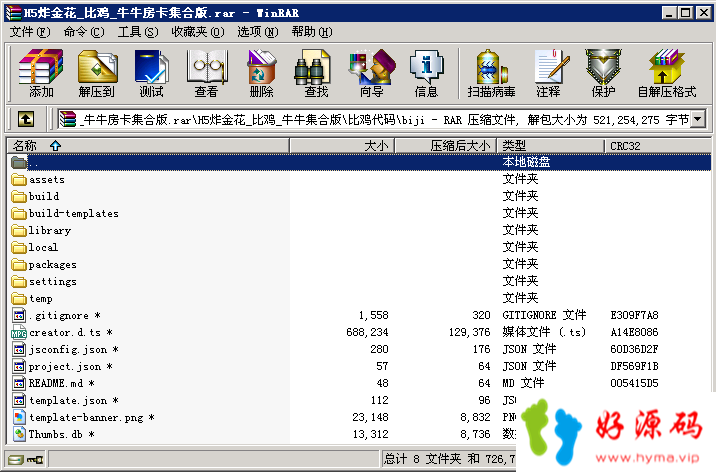
Task: Click the status bar total summary text
Action: pyautogui.click(x=449, y=459)
